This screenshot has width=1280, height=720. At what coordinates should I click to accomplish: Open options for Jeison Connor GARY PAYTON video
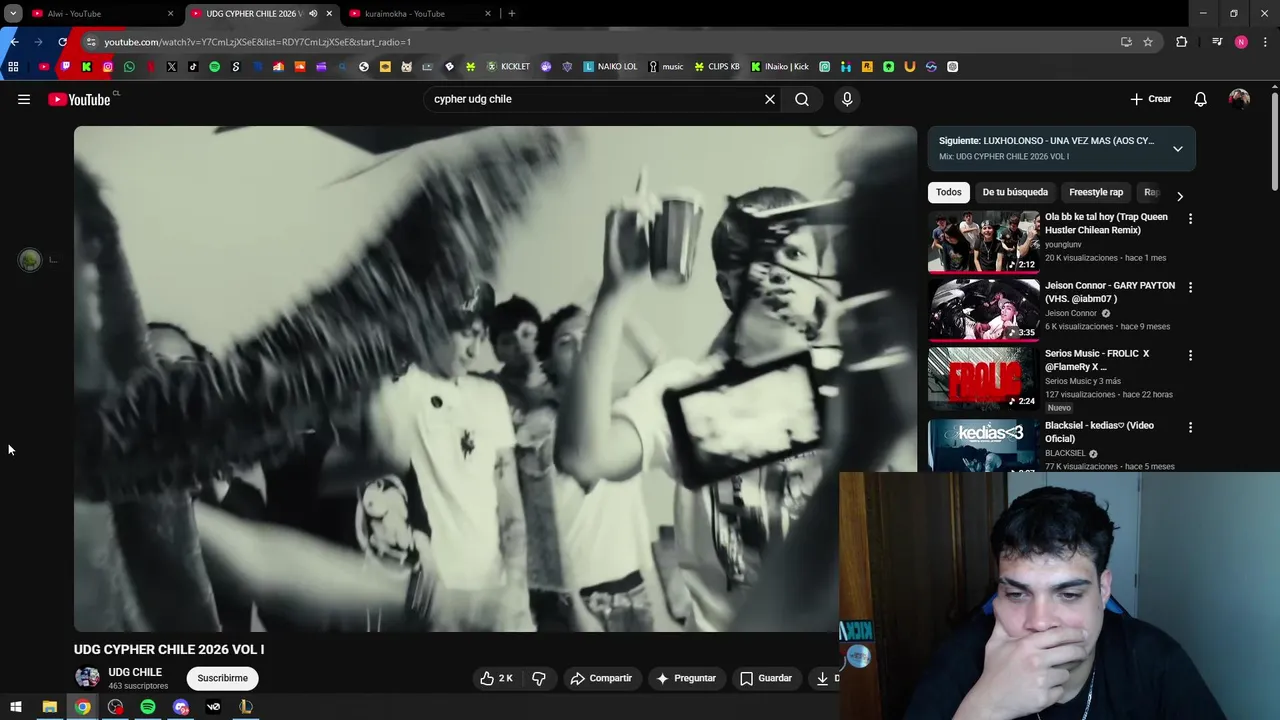click(1190, 287)
